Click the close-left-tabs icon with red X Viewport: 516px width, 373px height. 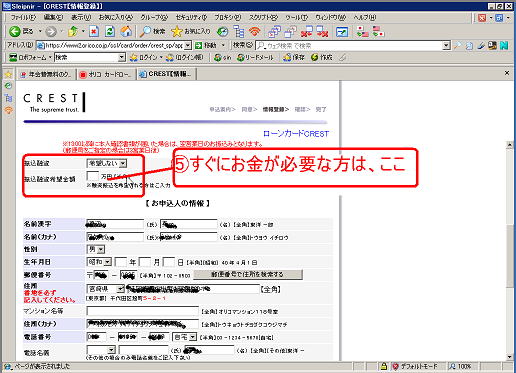(x=306, y=32)
